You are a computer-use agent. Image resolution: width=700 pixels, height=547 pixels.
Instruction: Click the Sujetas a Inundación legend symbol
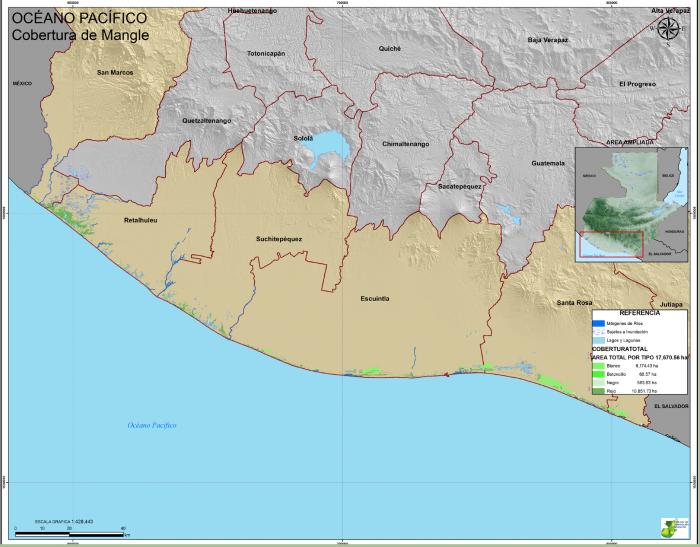[x=599, y=331]
